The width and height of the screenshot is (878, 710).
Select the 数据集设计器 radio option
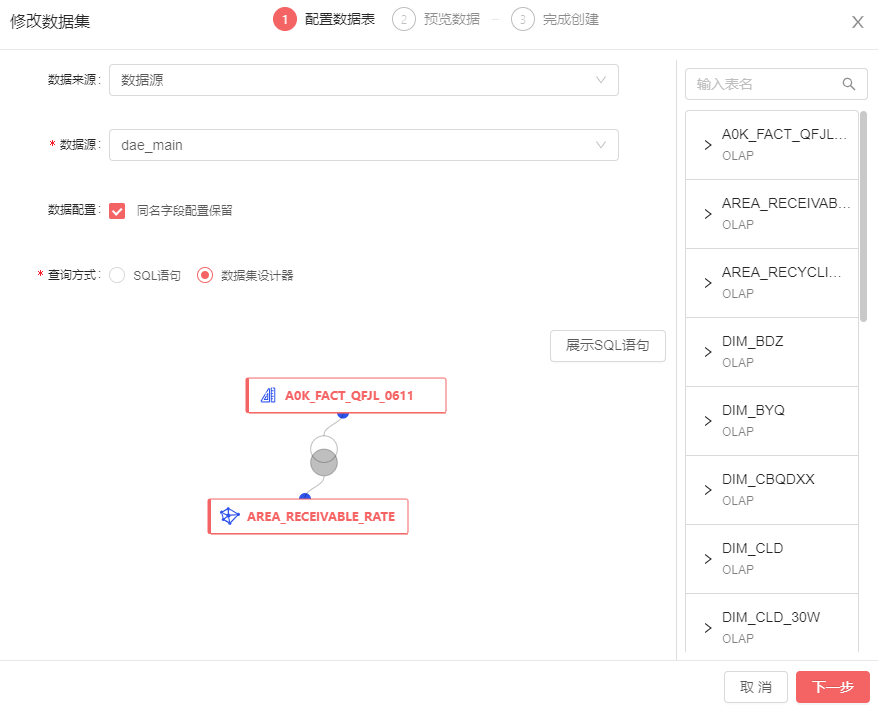[x=205, y=275]
